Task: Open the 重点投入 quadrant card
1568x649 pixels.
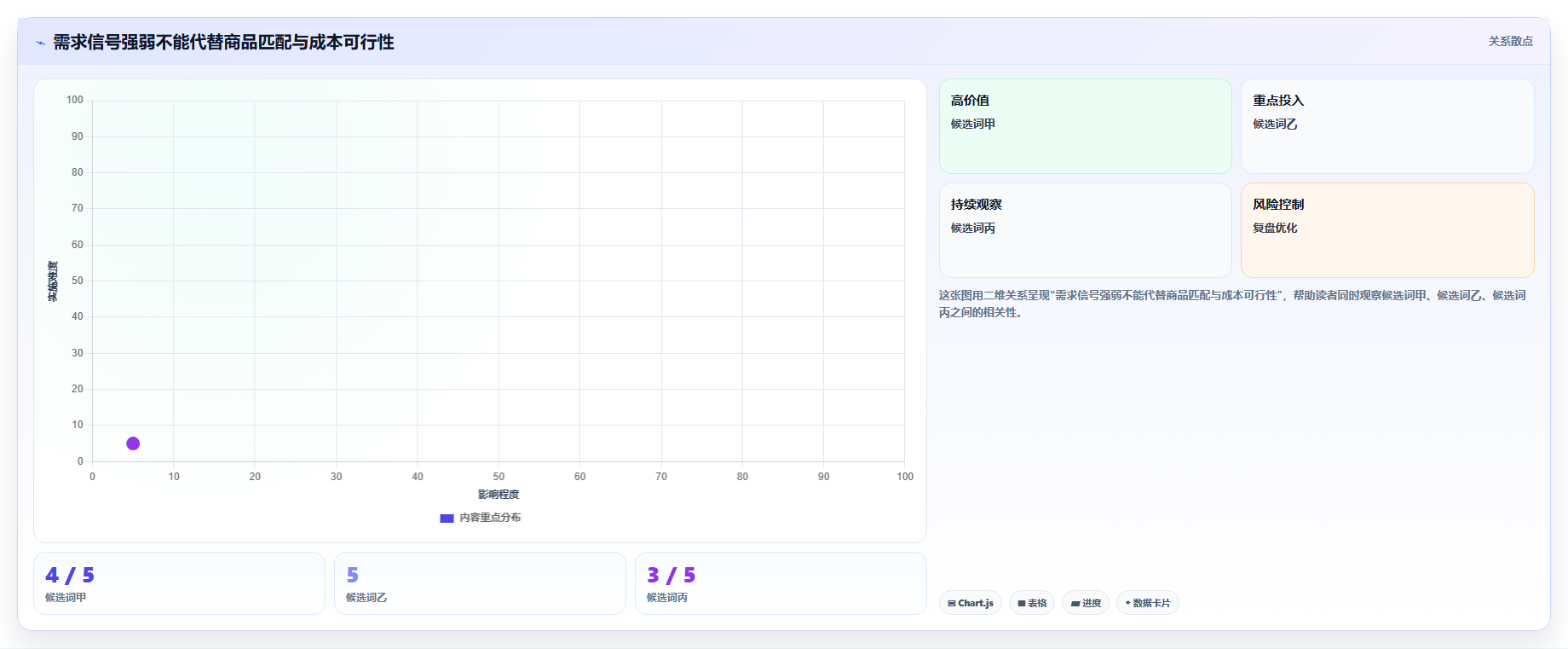Action: pyautogui.click(x=1387, y=126)
